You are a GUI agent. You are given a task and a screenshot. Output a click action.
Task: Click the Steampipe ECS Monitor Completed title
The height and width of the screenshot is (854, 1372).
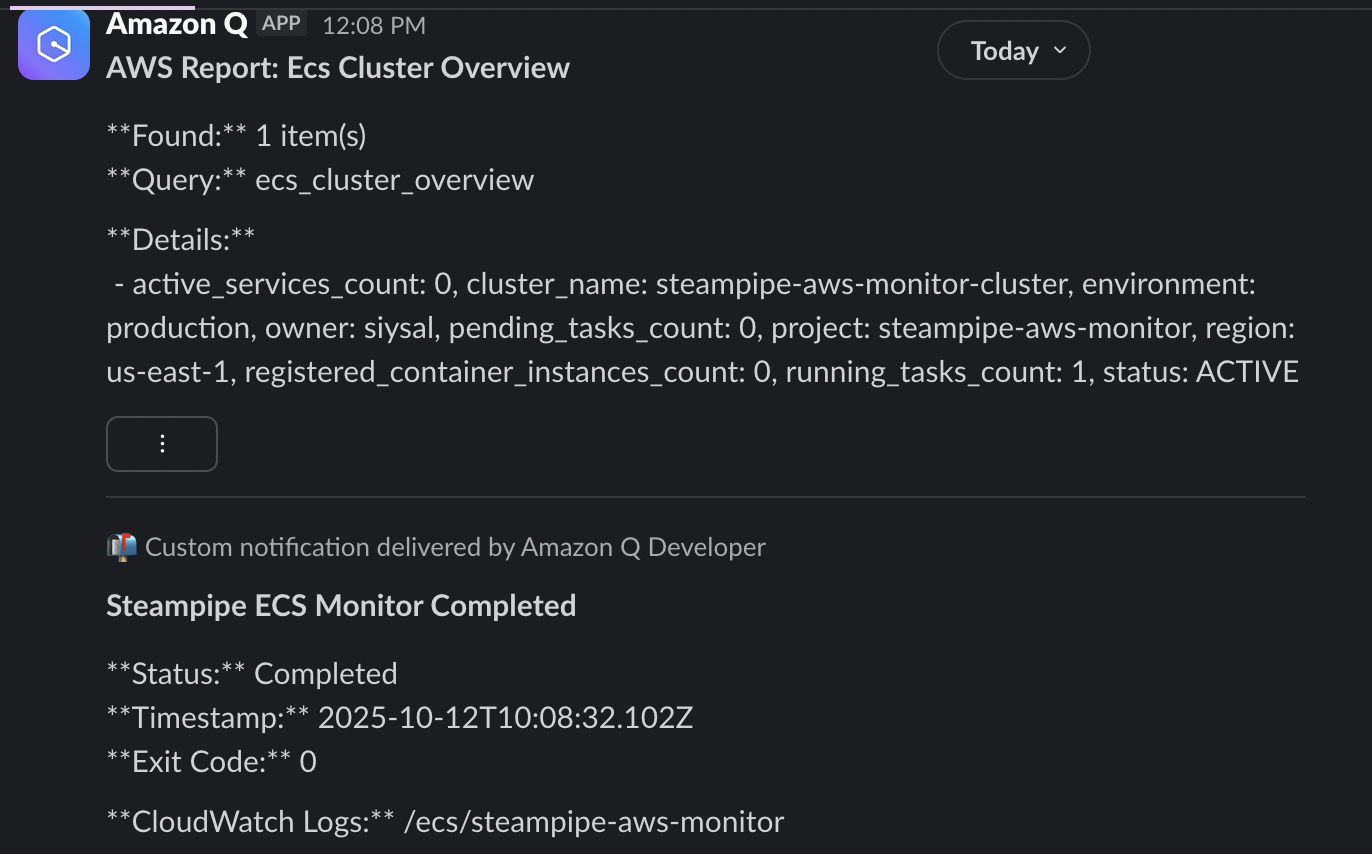click(x=341, y=605)
